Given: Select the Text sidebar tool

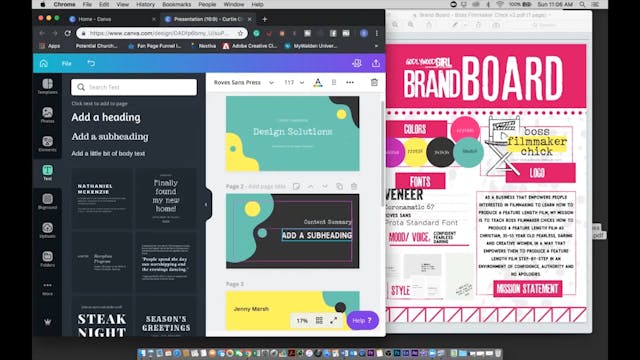Looking at the screenshot, I should click(47, 173).
